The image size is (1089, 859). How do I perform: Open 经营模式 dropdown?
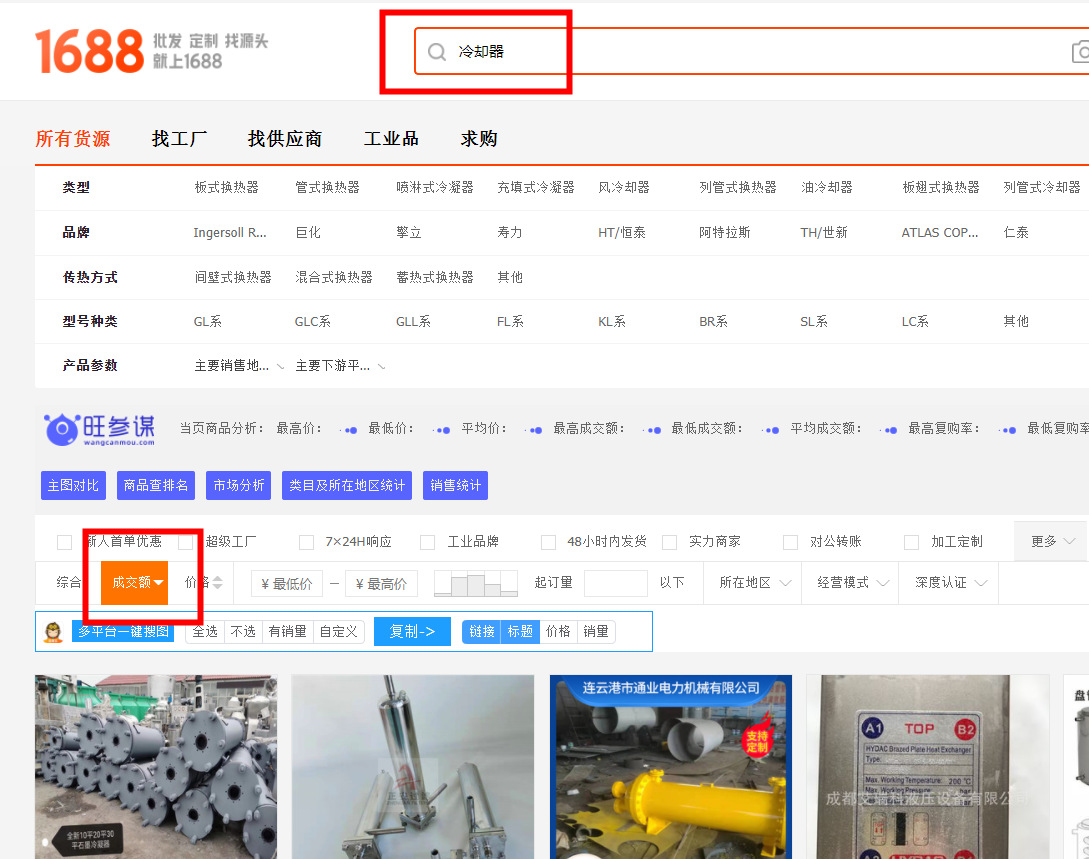[x=852, y=583]
